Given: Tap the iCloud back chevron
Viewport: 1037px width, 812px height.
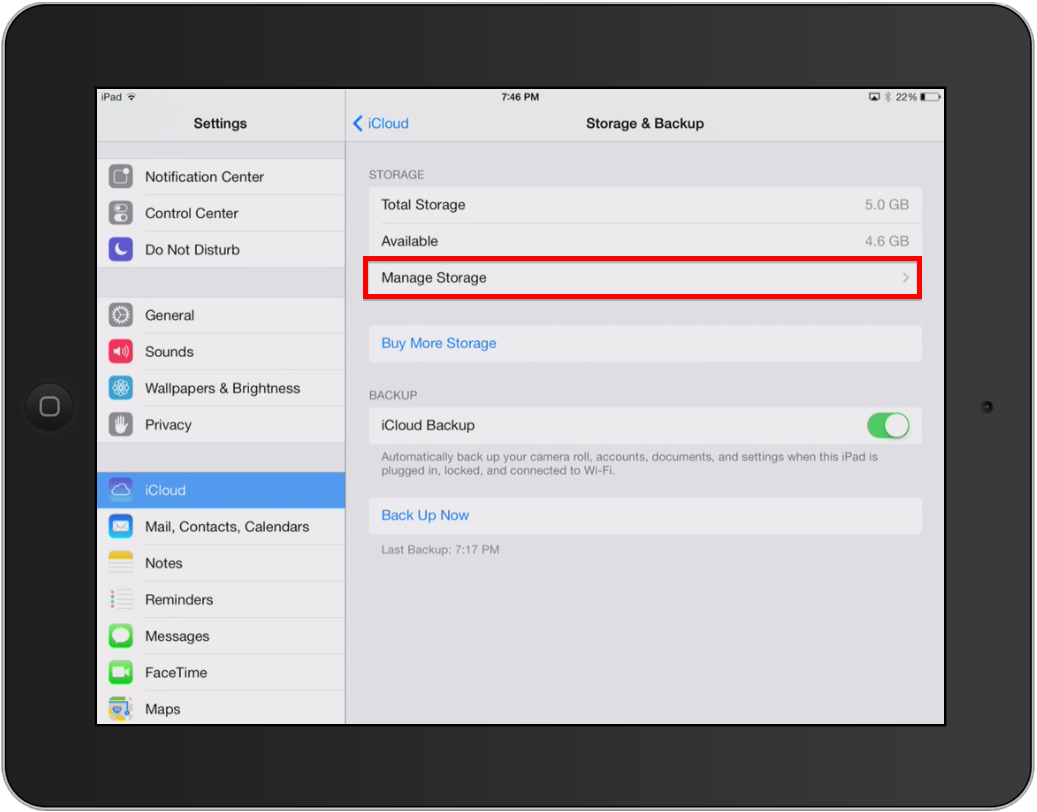Looking at the screenshot, I should [x=358, y=123].
